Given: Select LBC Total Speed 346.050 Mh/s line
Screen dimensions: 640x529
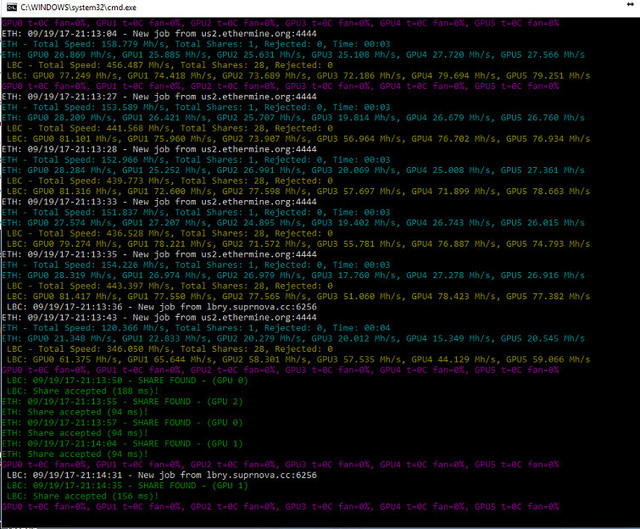Looking at the screenshot, I should (170, 349).
